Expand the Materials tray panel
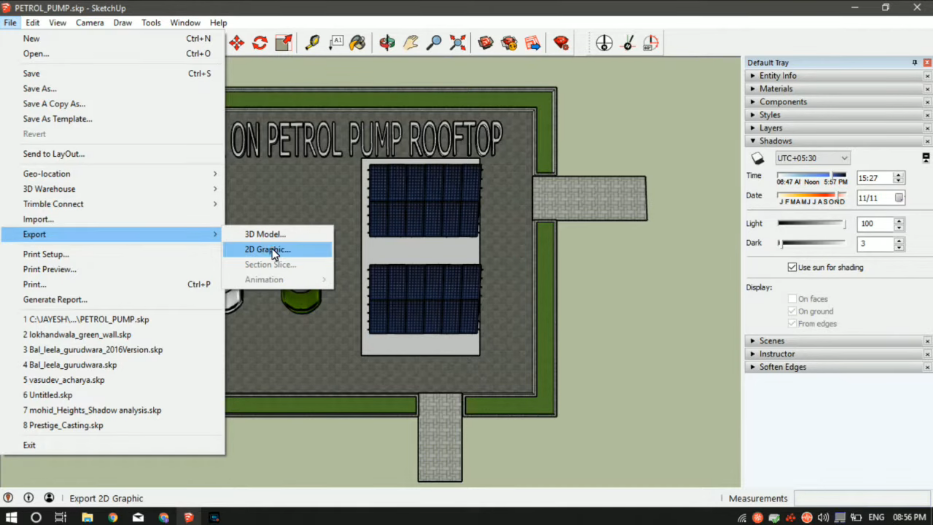933x525 pixels. (x=776, y=89)
